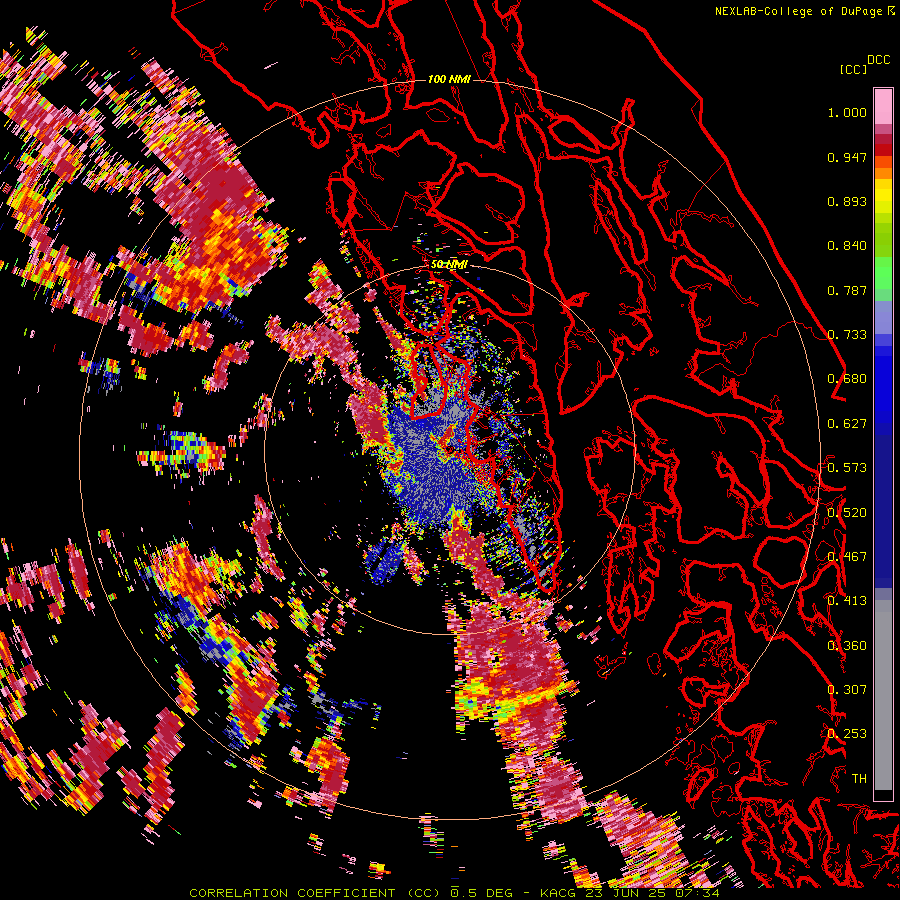The height and width of the screenshot is (900, 900).
Task: Pick the bright green segment of the color bar
Action: pos(883,273)
